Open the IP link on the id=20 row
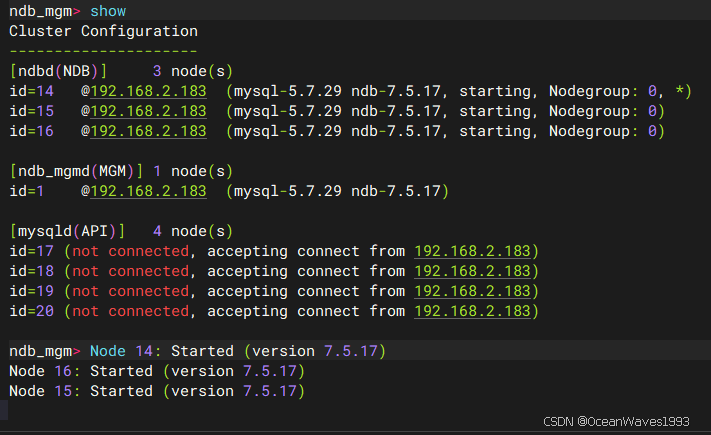711x435 pixels. 472,311
